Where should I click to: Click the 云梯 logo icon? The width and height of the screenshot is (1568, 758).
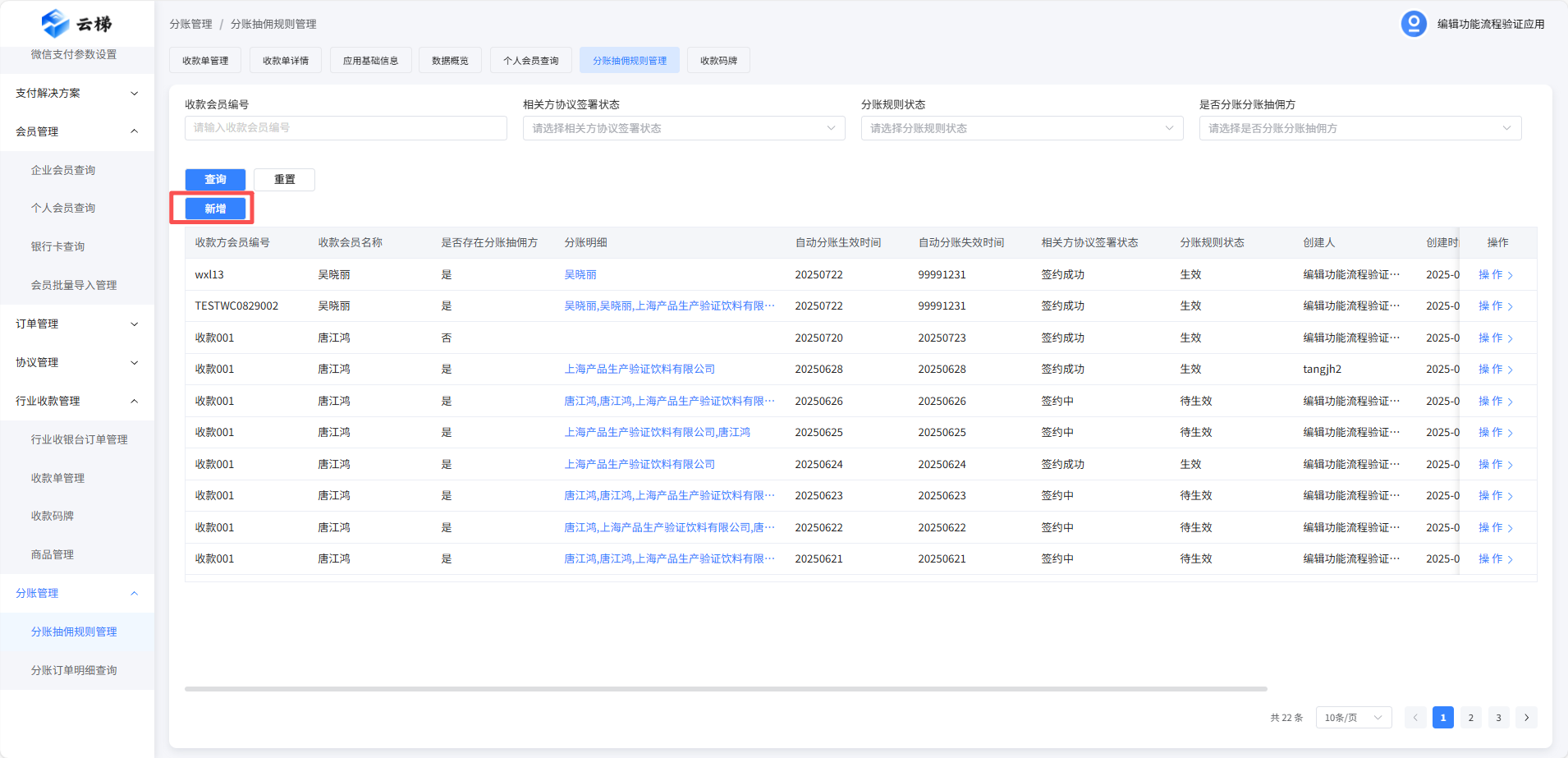55,24
